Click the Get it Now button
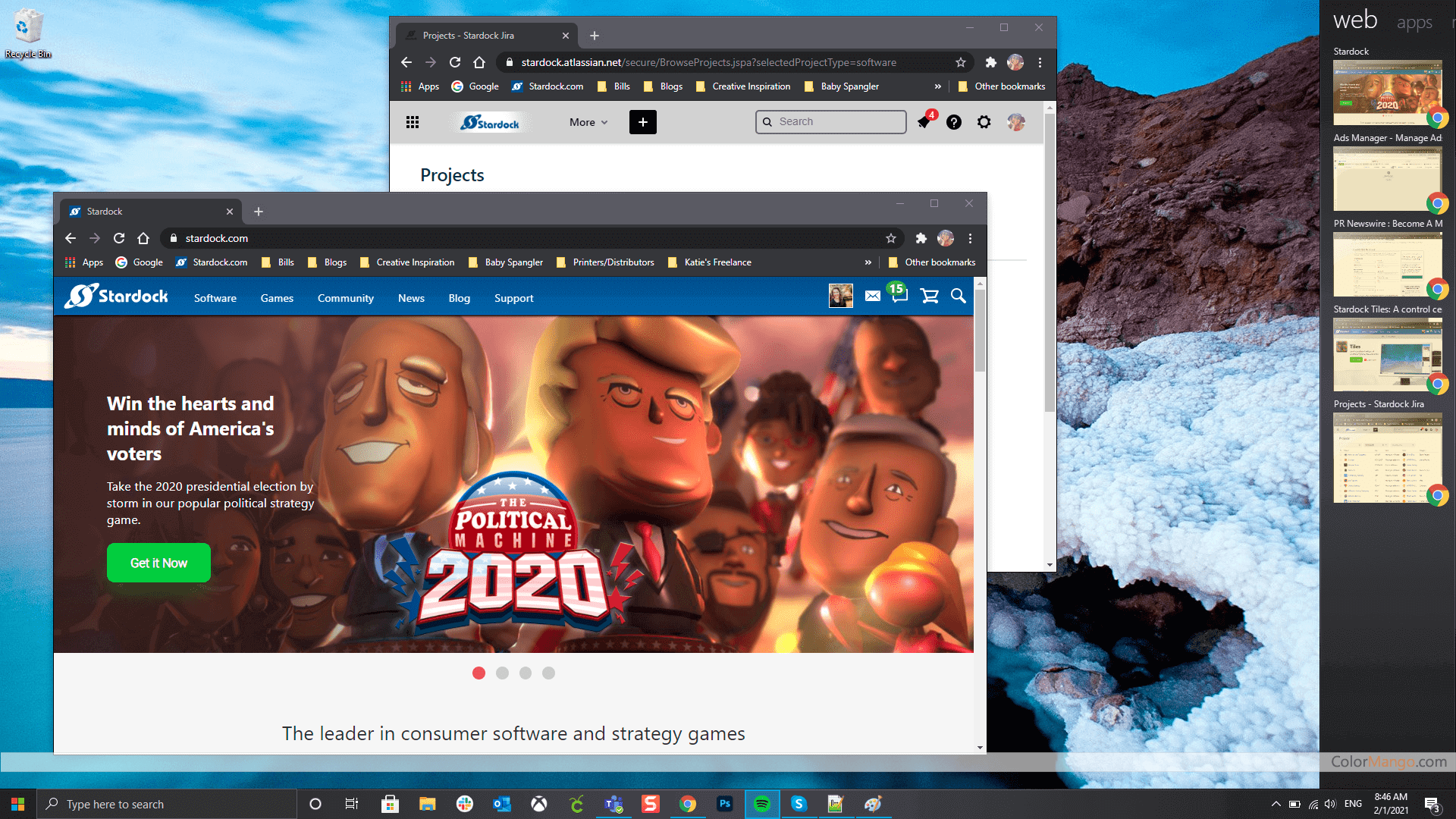The height and width of the screenshot is (819, 1456). click(x=158, y=563)
